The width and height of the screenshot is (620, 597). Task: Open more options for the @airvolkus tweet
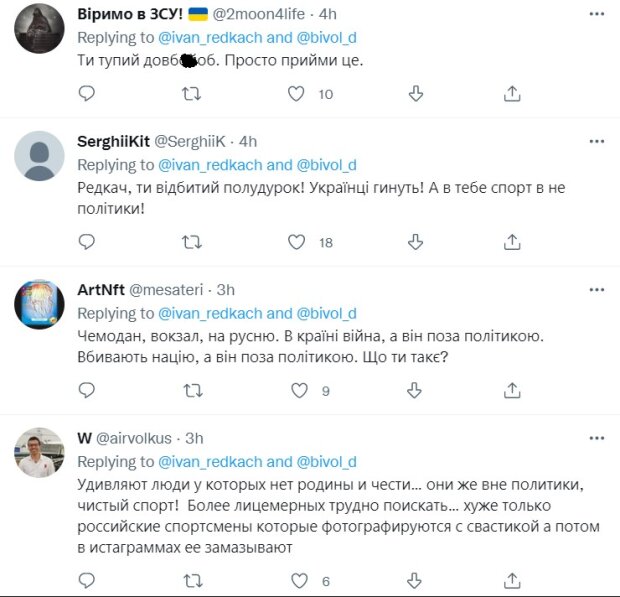pos(596,437)
